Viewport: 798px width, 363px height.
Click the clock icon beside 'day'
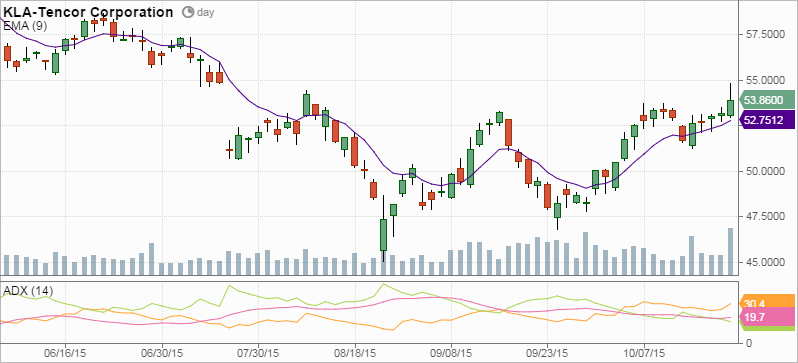(188, 12)
